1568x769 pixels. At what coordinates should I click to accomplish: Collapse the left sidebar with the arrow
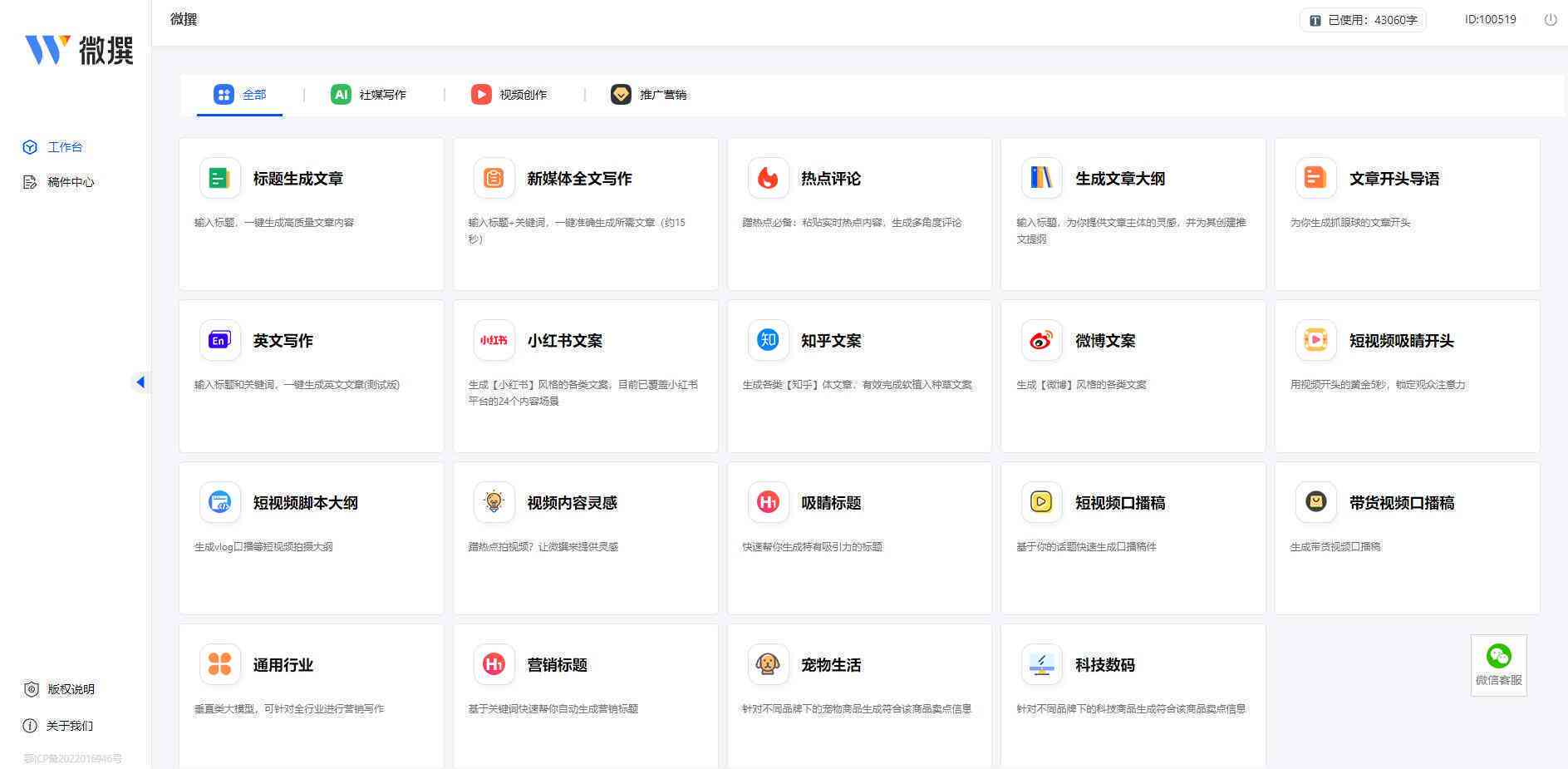click(x=141, y=382)
